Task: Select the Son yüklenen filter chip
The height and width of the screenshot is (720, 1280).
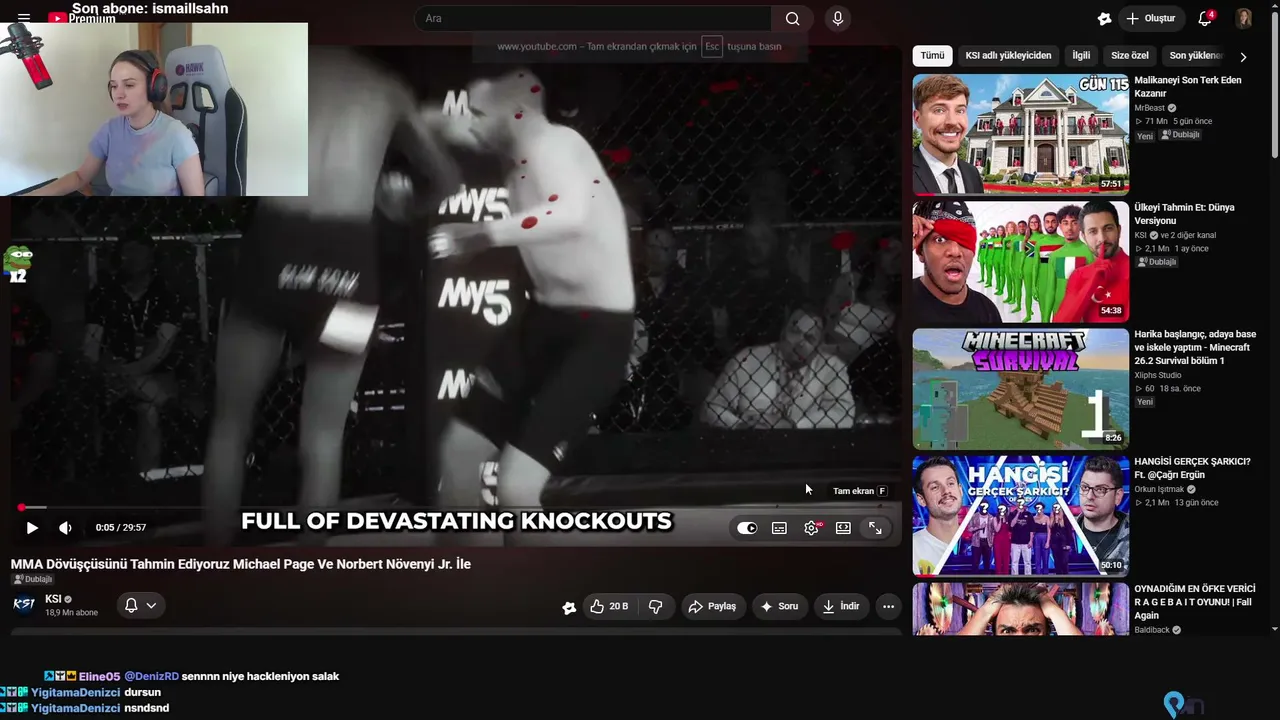Action: 1195,56
